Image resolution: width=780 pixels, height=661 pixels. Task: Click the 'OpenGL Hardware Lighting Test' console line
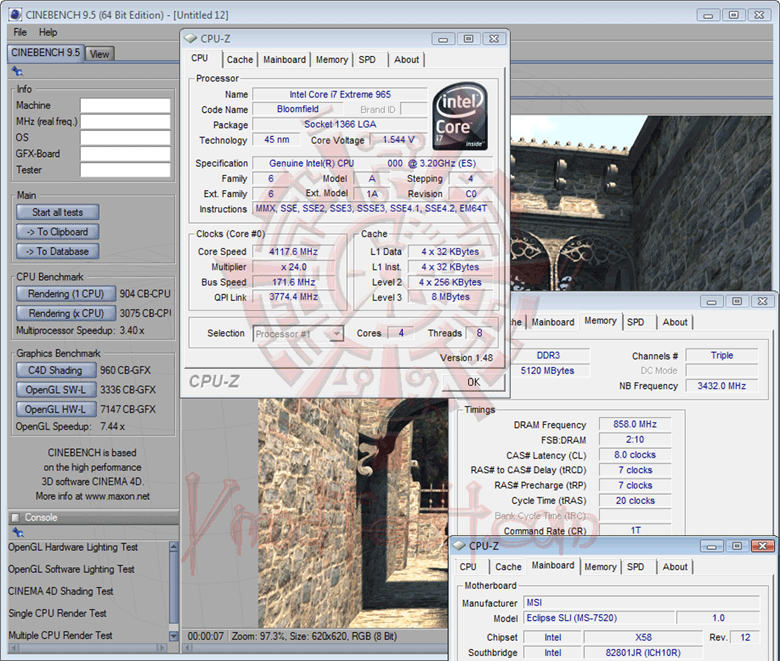click(x=73, y=547)
